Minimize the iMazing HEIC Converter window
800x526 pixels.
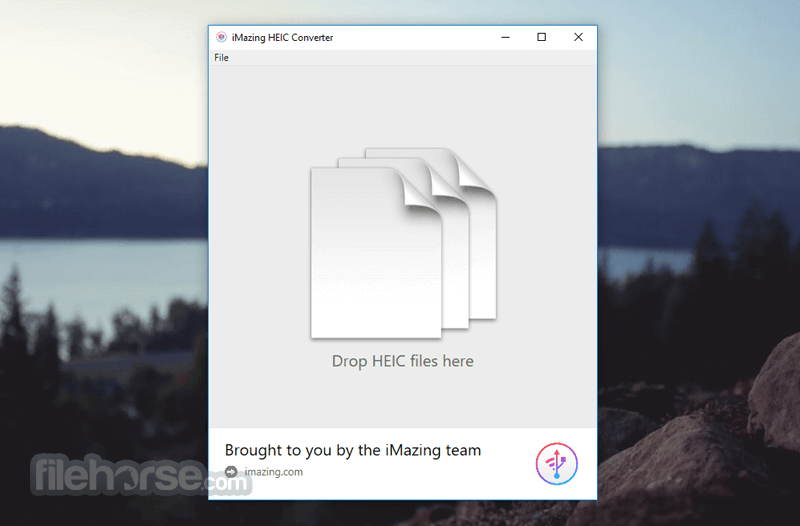[x=505, y=37]
